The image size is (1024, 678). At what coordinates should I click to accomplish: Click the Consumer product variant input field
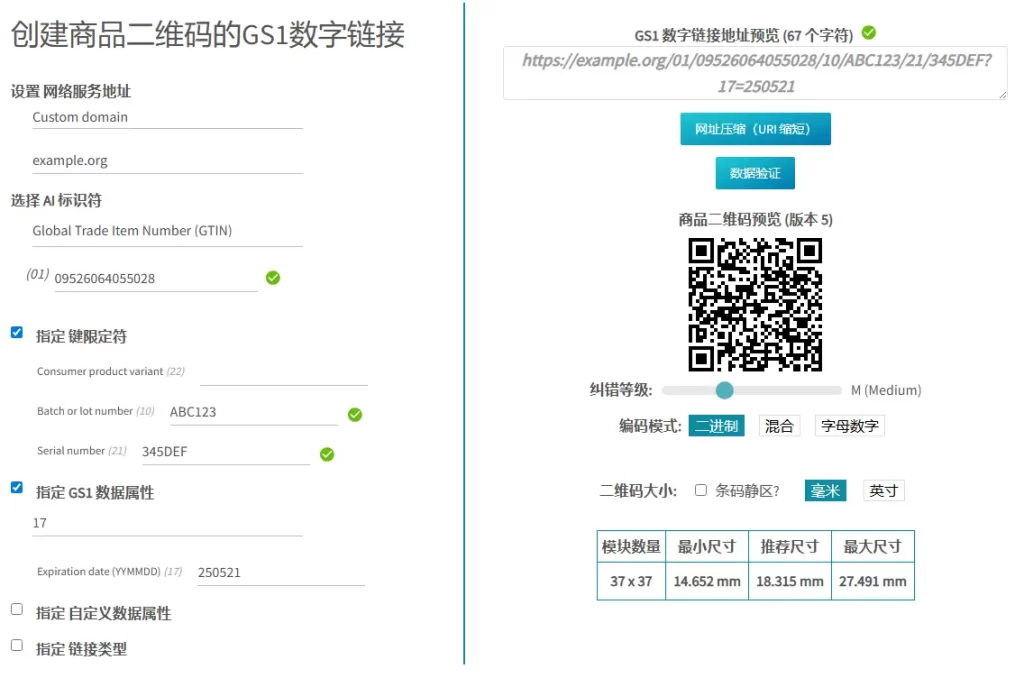284,372
